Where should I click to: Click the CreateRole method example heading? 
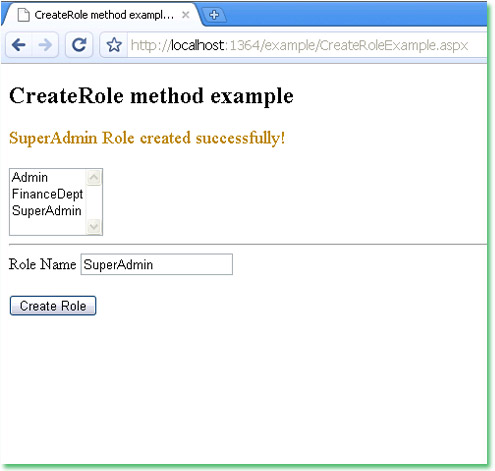click(x=151, y=96)
